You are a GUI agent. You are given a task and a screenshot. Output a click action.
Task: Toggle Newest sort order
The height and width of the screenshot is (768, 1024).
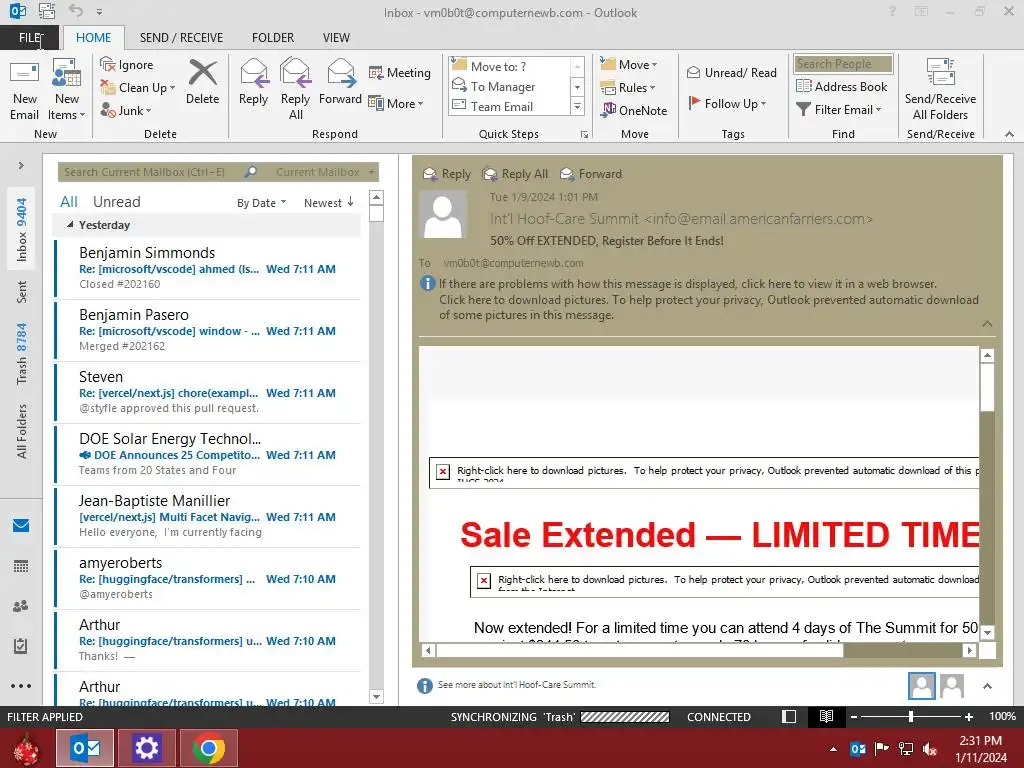click(328, 202)
